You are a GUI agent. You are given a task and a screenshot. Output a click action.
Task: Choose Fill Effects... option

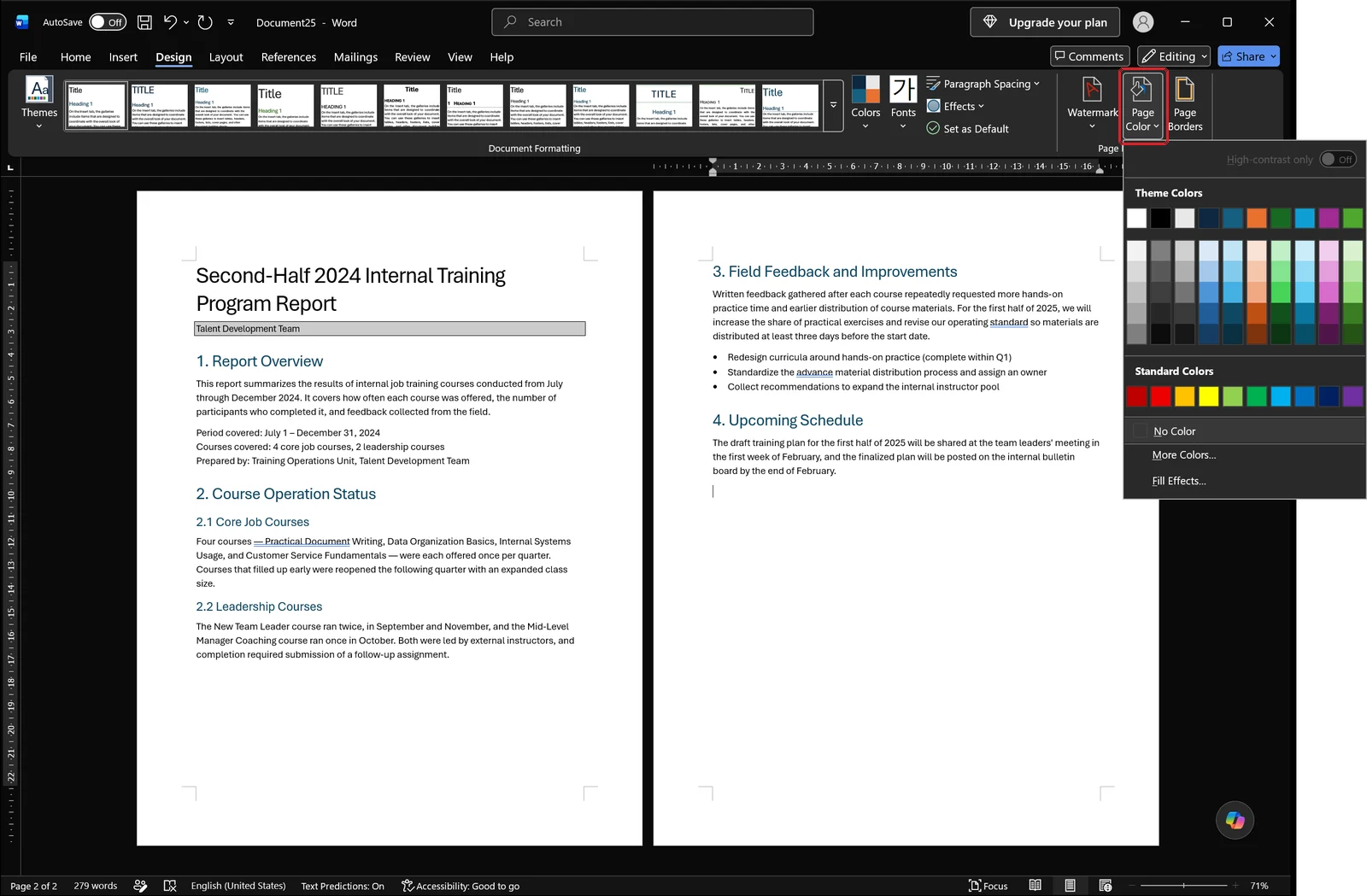[1178, 481]
